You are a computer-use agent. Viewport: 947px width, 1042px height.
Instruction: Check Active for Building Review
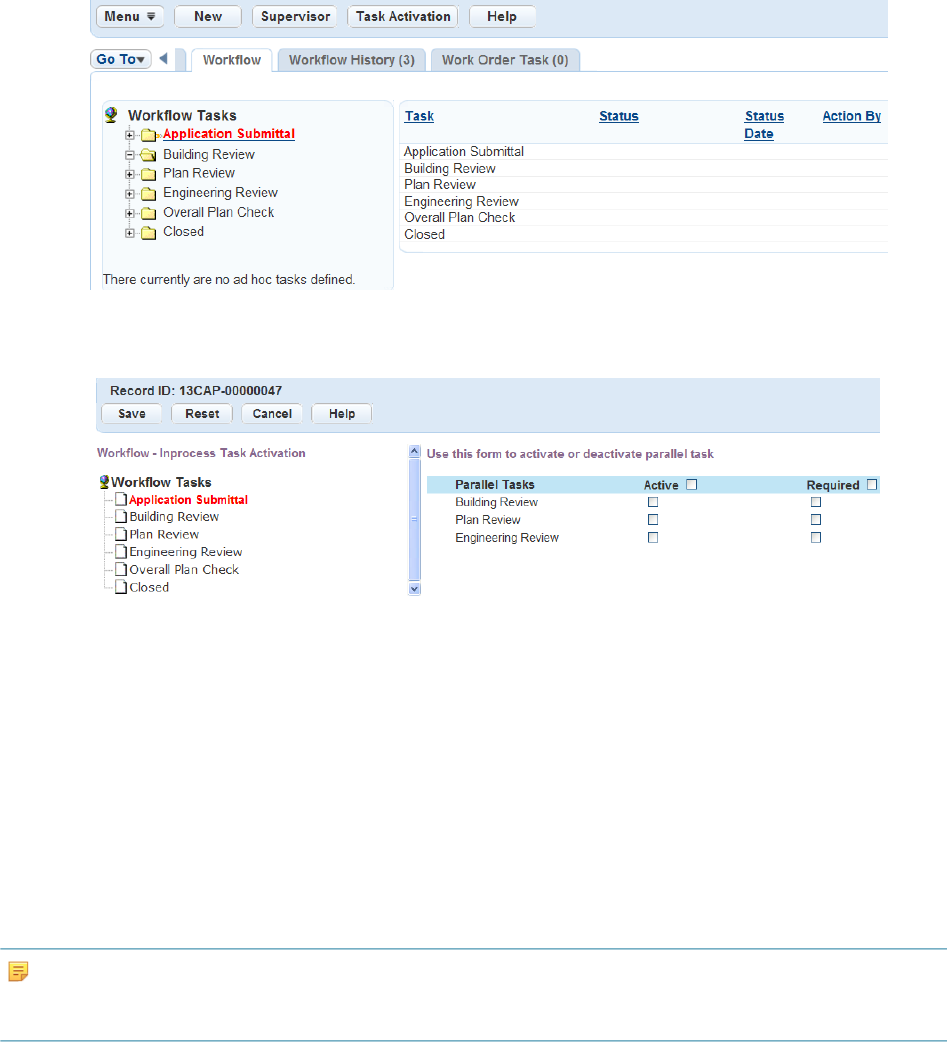click(x=653, y=502)
